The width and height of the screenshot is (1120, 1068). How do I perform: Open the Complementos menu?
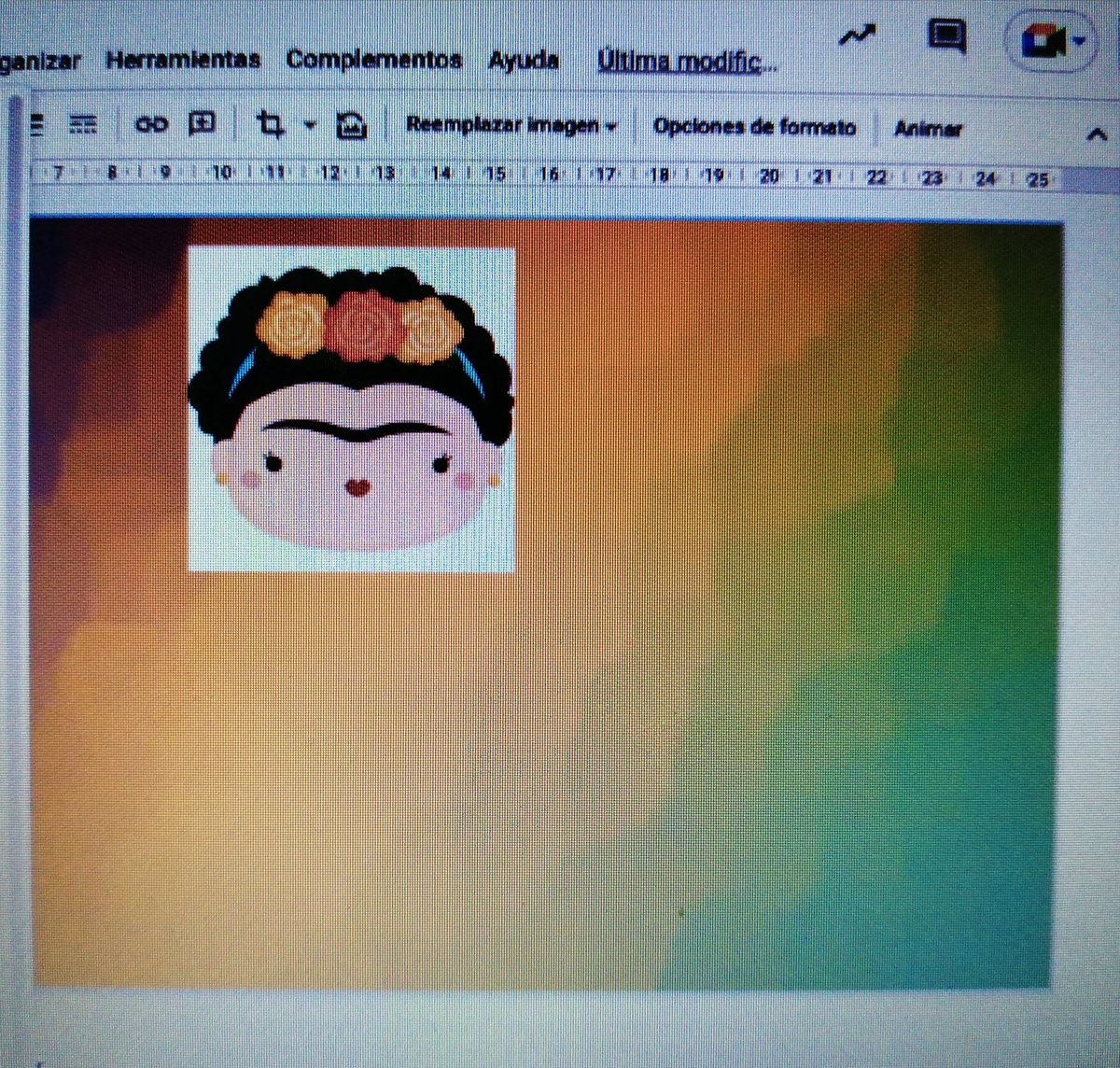374,61
